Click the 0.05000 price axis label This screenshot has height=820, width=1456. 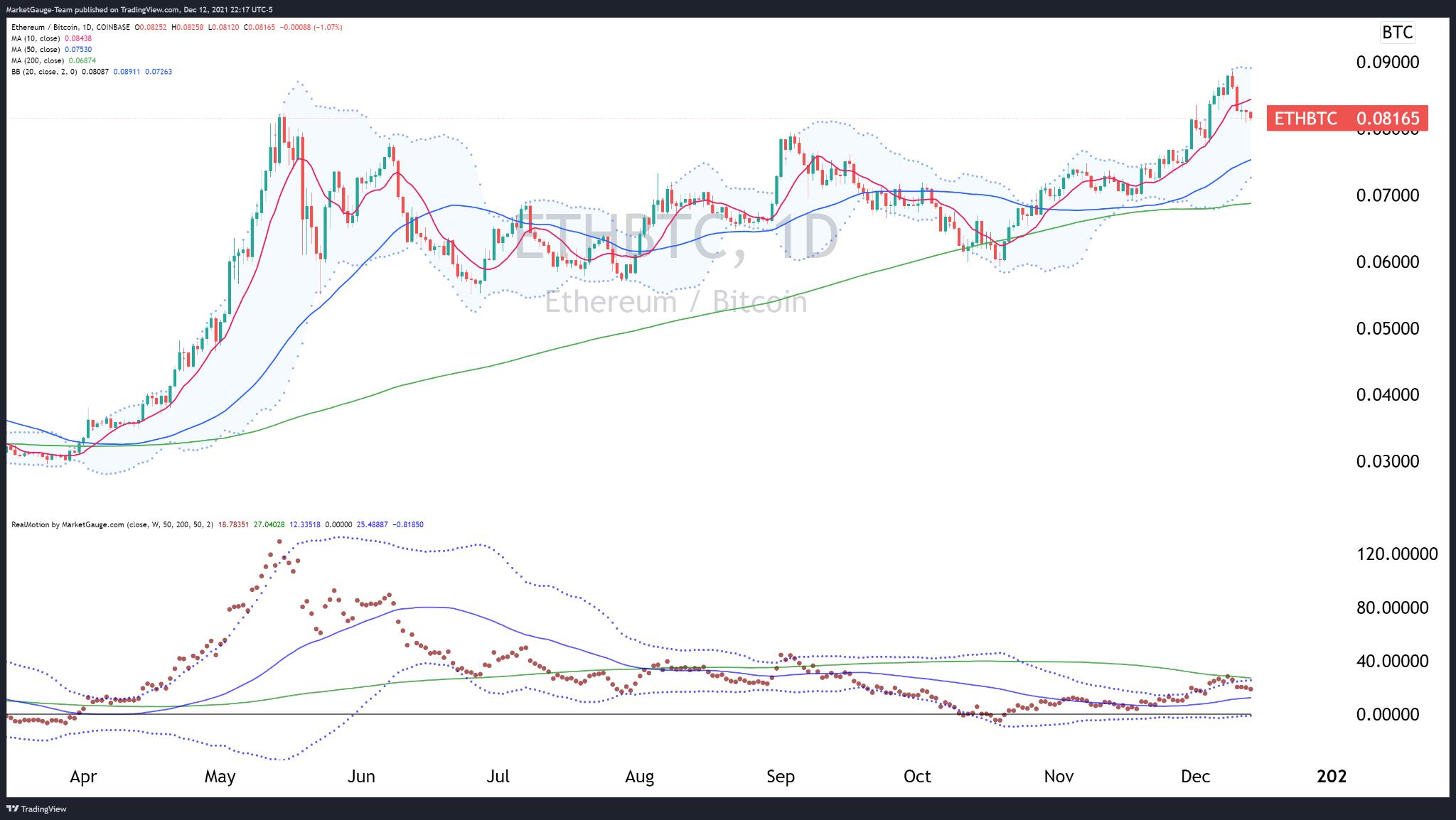tap(1387, 329)
